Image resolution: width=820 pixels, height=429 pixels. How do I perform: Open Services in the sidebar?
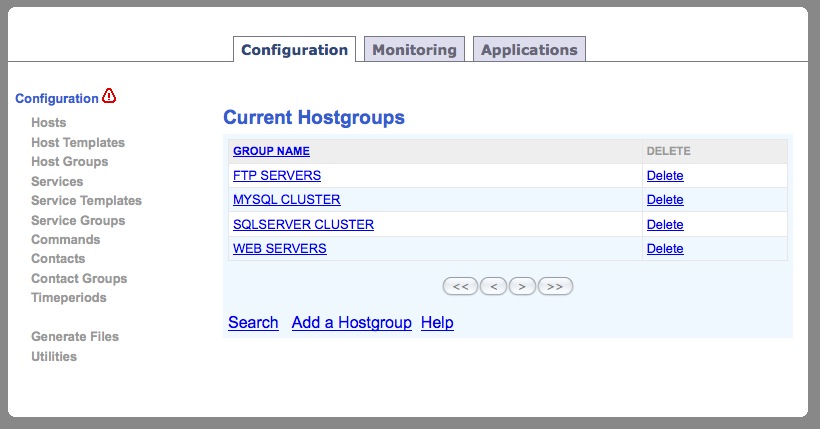(x=57, y=182)
